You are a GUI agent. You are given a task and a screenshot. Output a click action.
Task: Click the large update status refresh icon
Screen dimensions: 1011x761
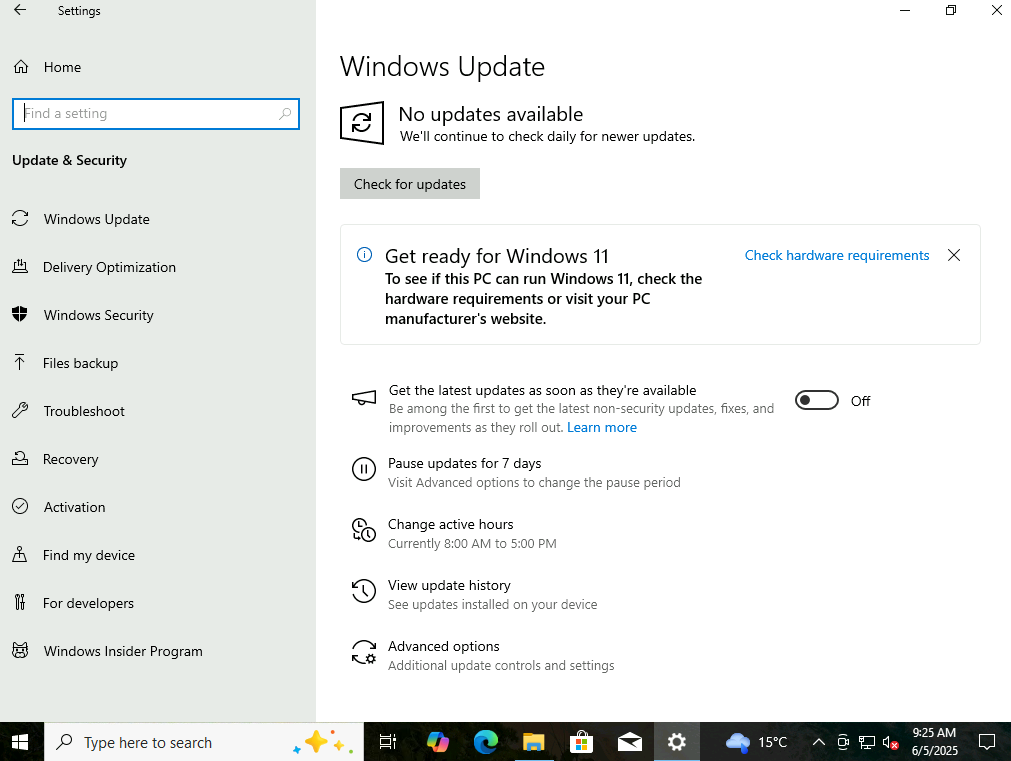pos(362,123)
